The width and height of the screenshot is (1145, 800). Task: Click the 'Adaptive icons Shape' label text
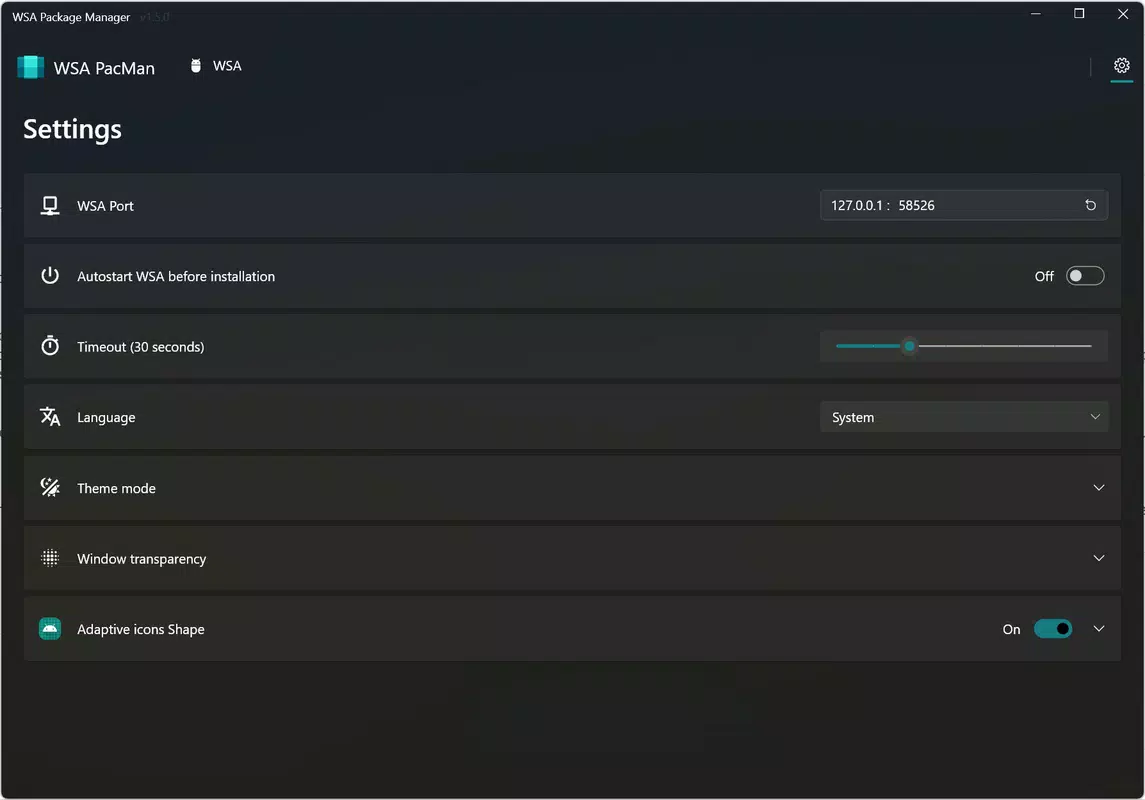(140, 629)
